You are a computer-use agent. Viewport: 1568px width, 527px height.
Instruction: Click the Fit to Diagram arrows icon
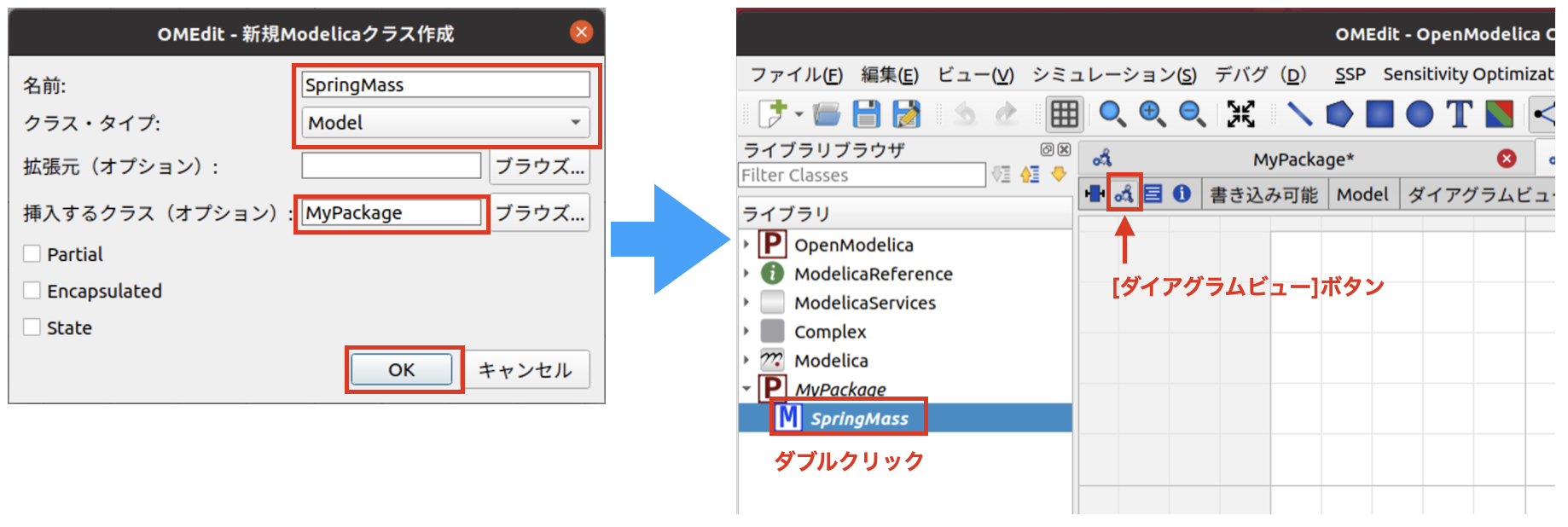coord(1241,113)
